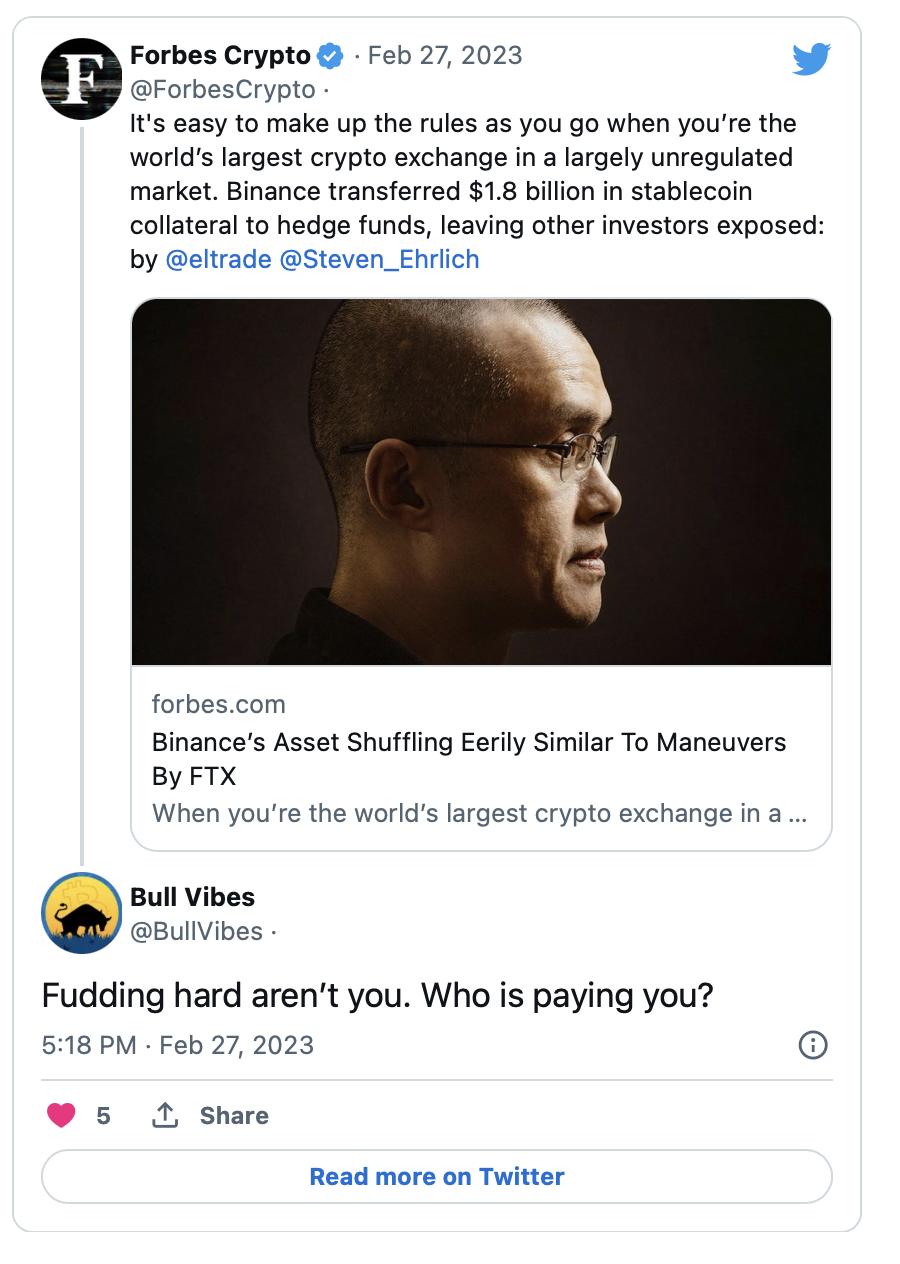Click the Share label
The image size is (900, 1264).
coord(234,1115)
